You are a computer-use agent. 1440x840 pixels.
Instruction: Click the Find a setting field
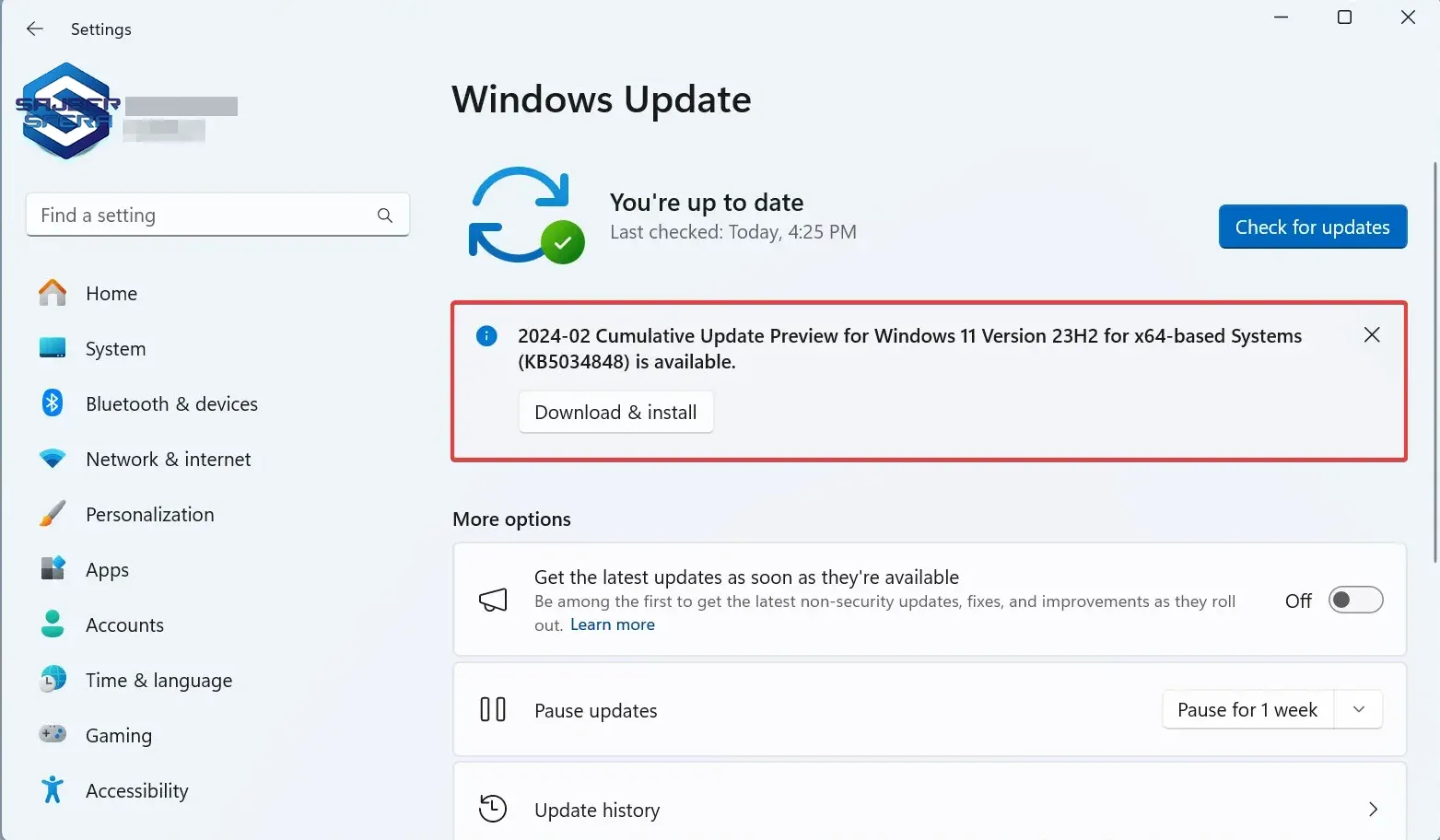[203, 216]
